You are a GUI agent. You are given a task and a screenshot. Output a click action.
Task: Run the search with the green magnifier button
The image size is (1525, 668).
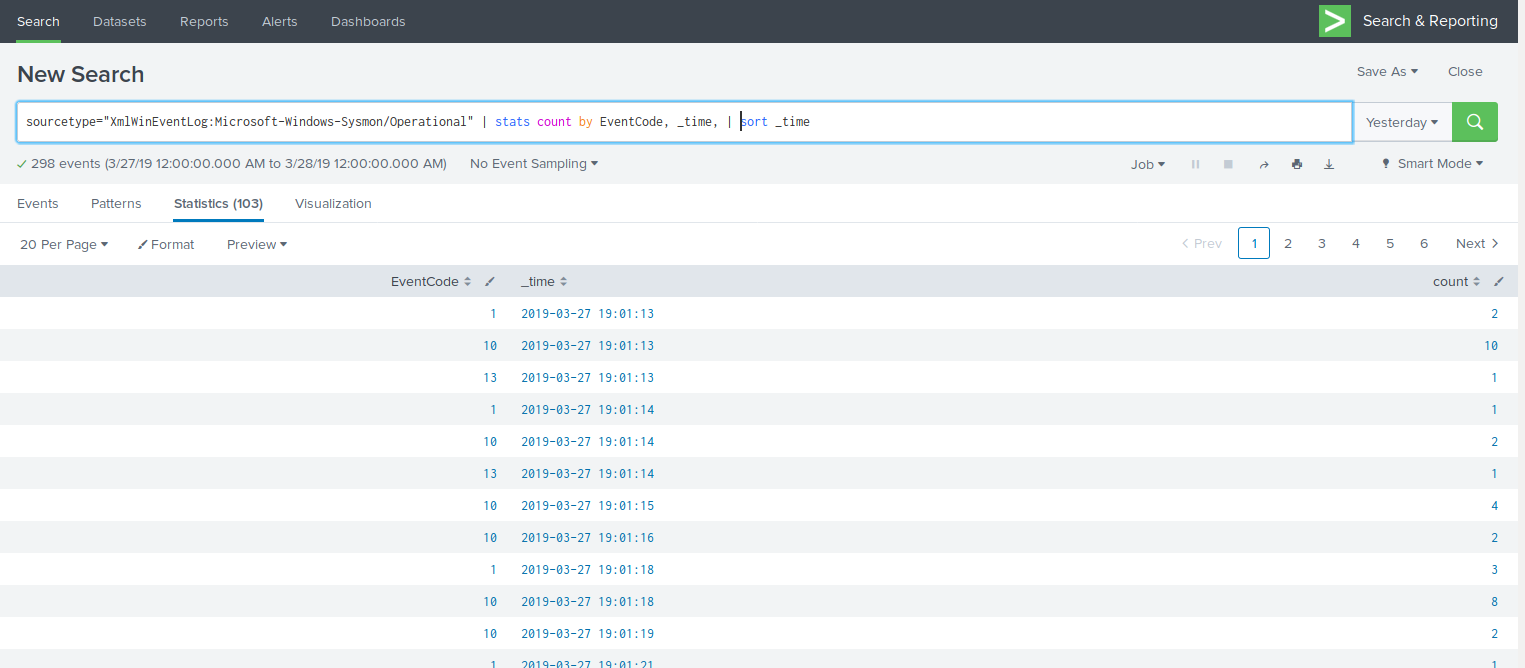(1474, 122)
